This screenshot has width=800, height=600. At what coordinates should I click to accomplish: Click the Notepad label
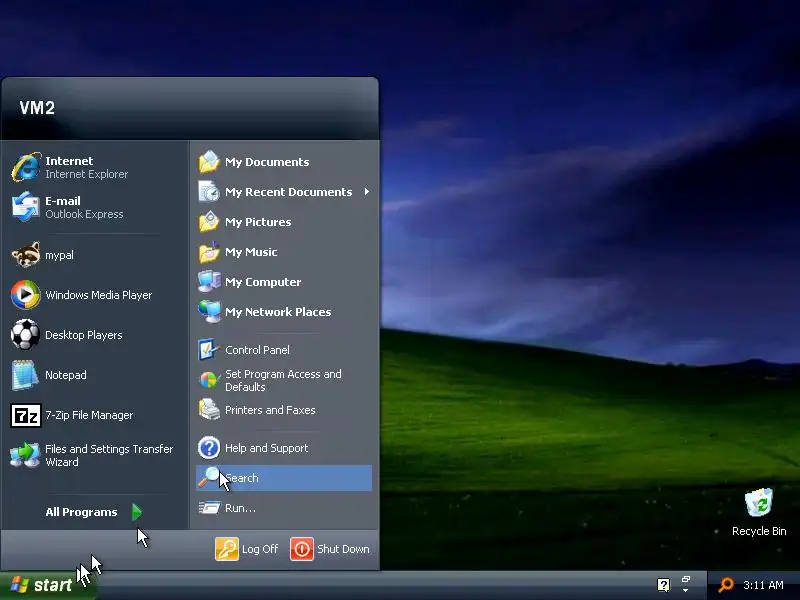point(66,375)
